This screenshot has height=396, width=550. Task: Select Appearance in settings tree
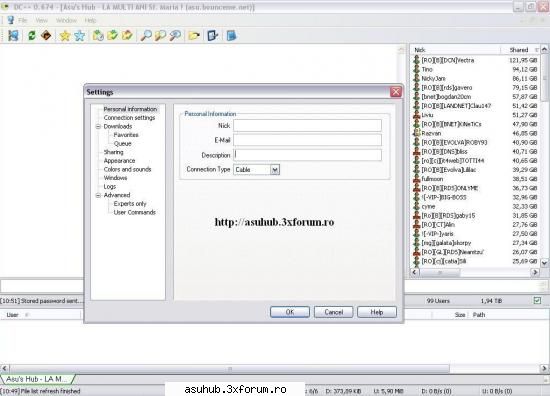(119, 161)
